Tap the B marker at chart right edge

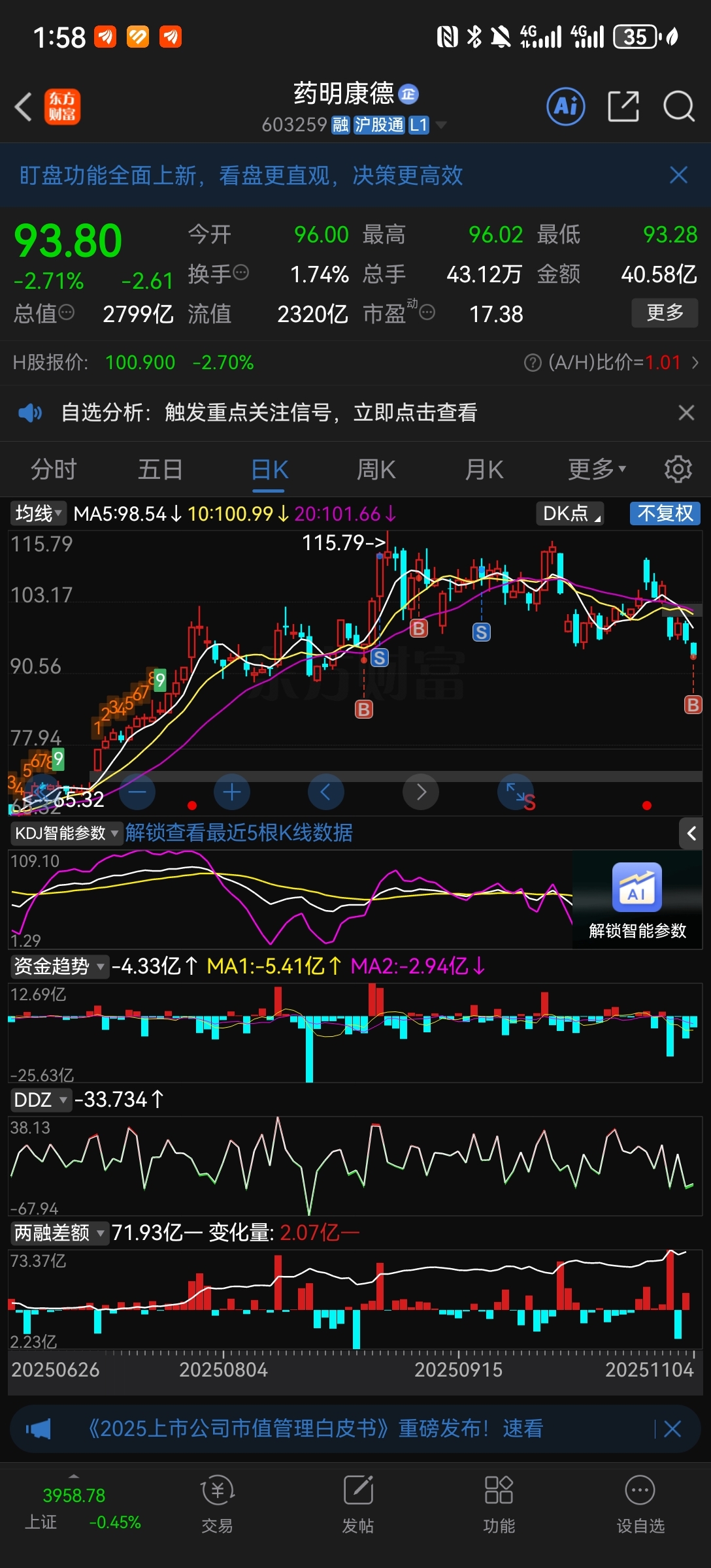click(693, 704)
